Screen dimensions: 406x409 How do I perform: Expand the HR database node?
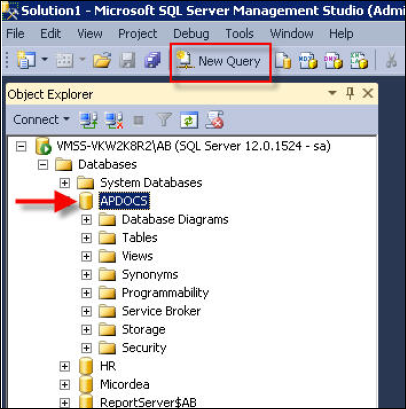click(65, 366)
